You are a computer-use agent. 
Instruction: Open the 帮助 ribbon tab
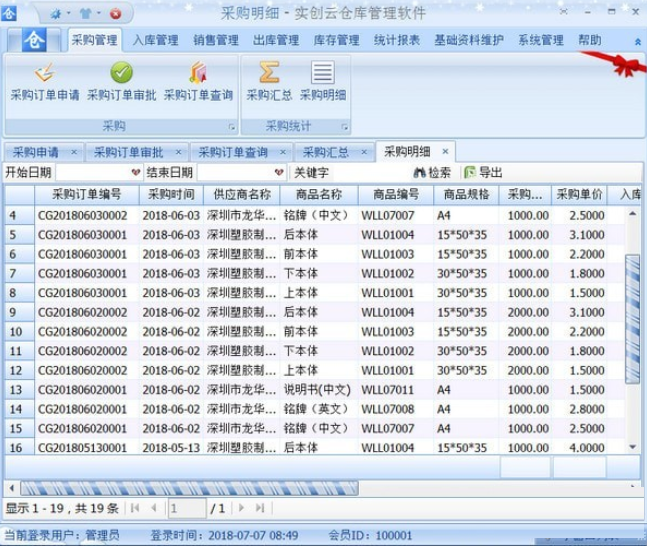590,40
